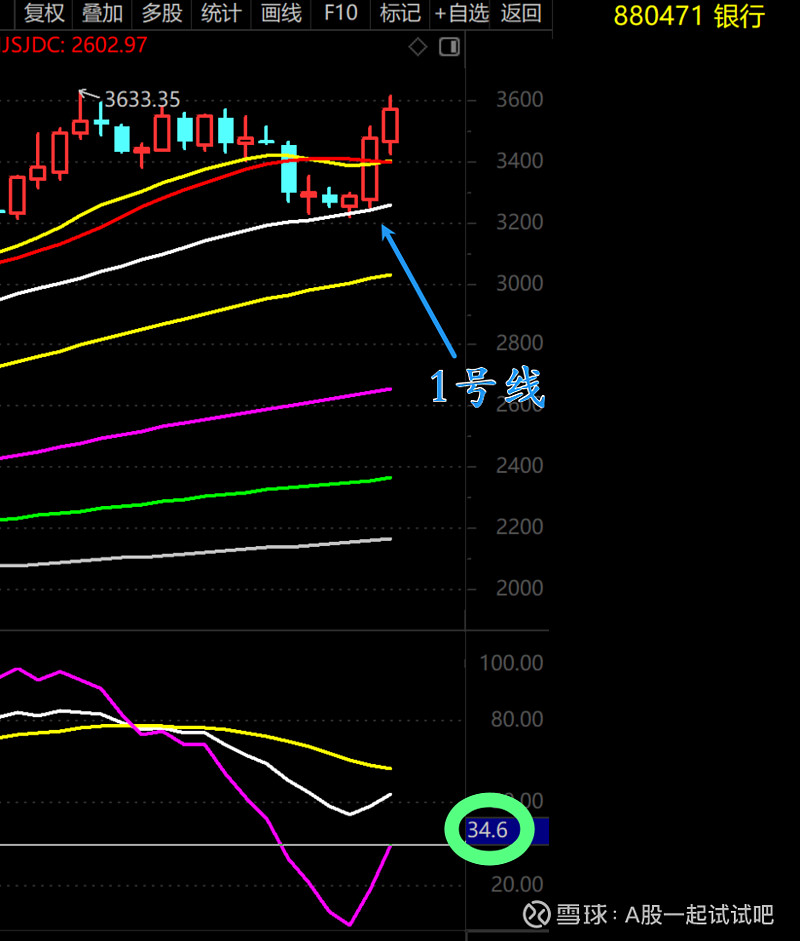Go back with 返回 button
The image size is (800, 941).
520,13
